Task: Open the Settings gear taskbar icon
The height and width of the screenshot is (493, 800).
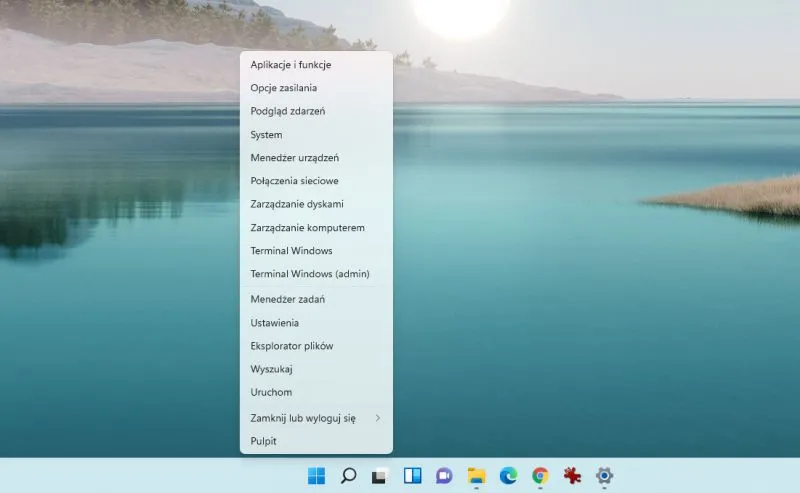Action: click(604, 476)
